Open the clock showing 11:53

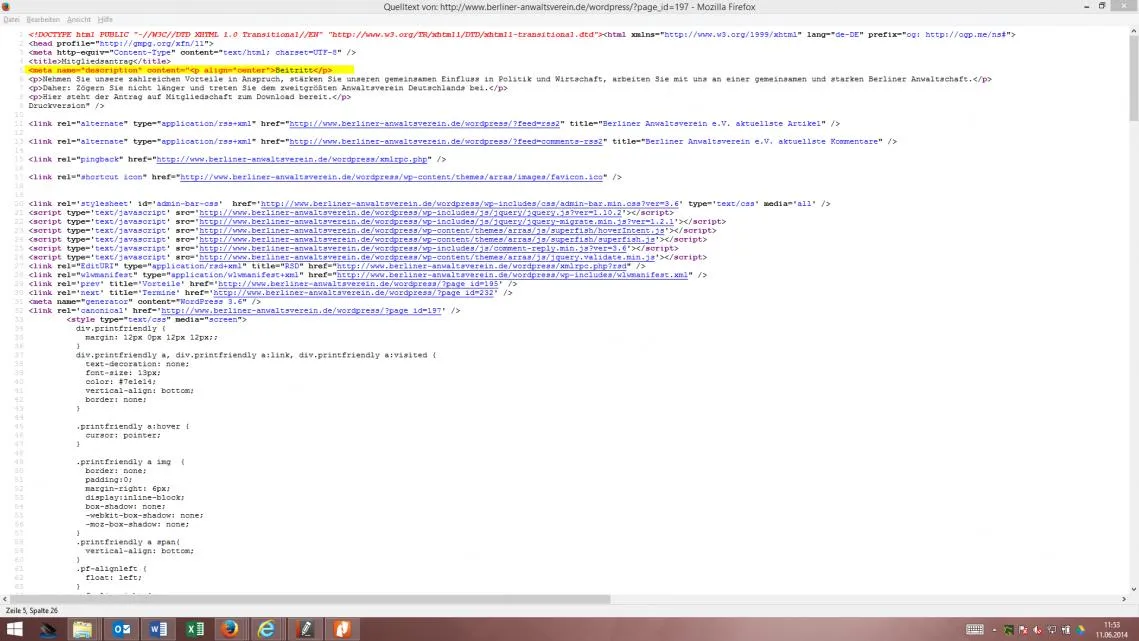tap(1112, 630)
